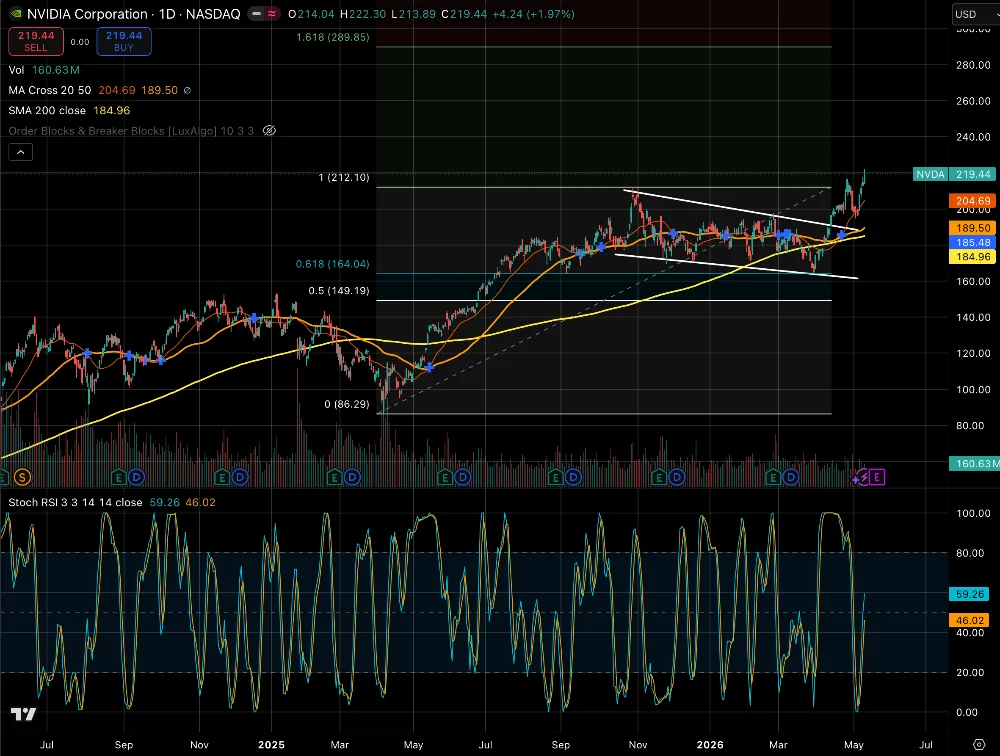Click the 2026 label on the time axis

click(710, 745)
